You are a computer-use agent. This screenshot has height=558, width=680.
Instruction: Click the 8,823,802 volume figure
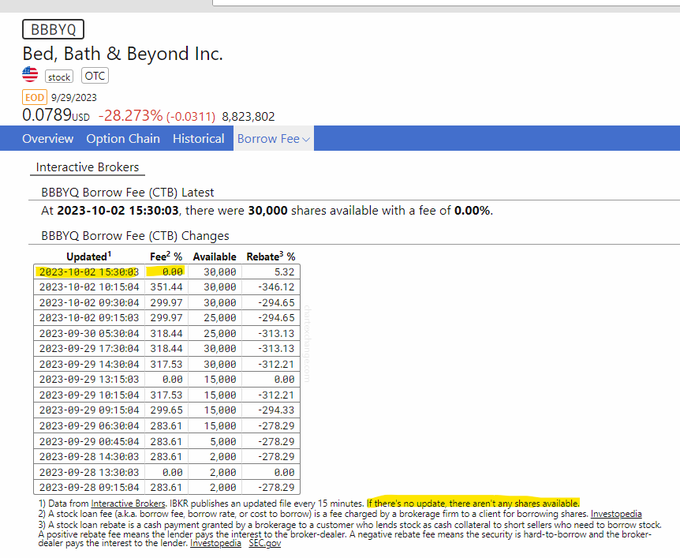248,117
